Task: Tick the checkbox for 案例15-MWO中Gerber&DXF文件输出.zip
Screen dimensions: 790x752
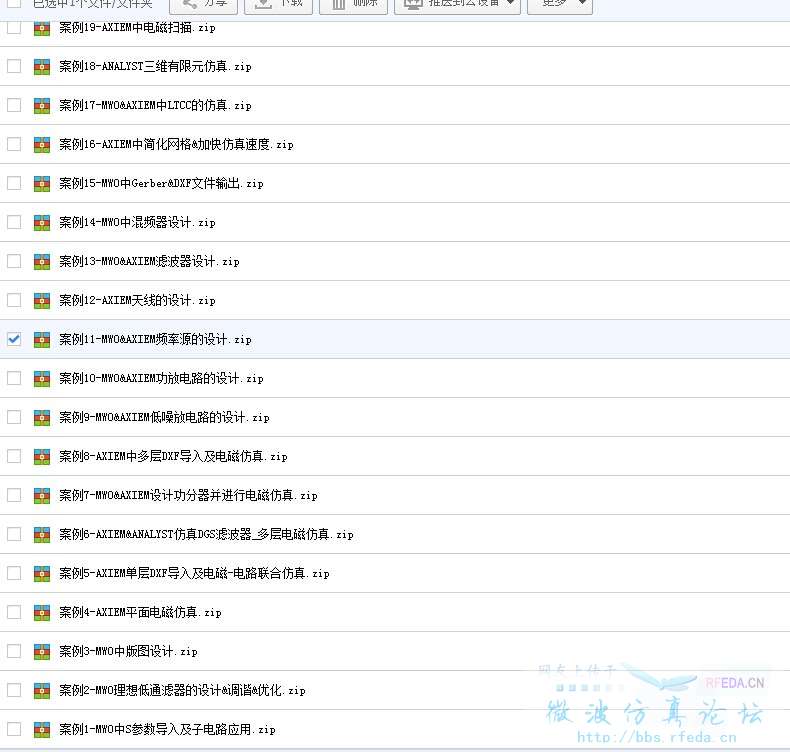Action: pos(14,183)
